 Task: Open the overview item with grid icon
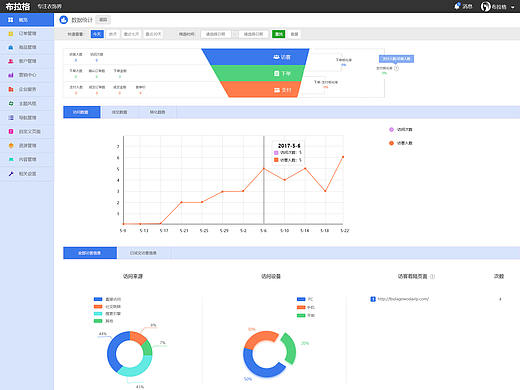pos(27,20)
